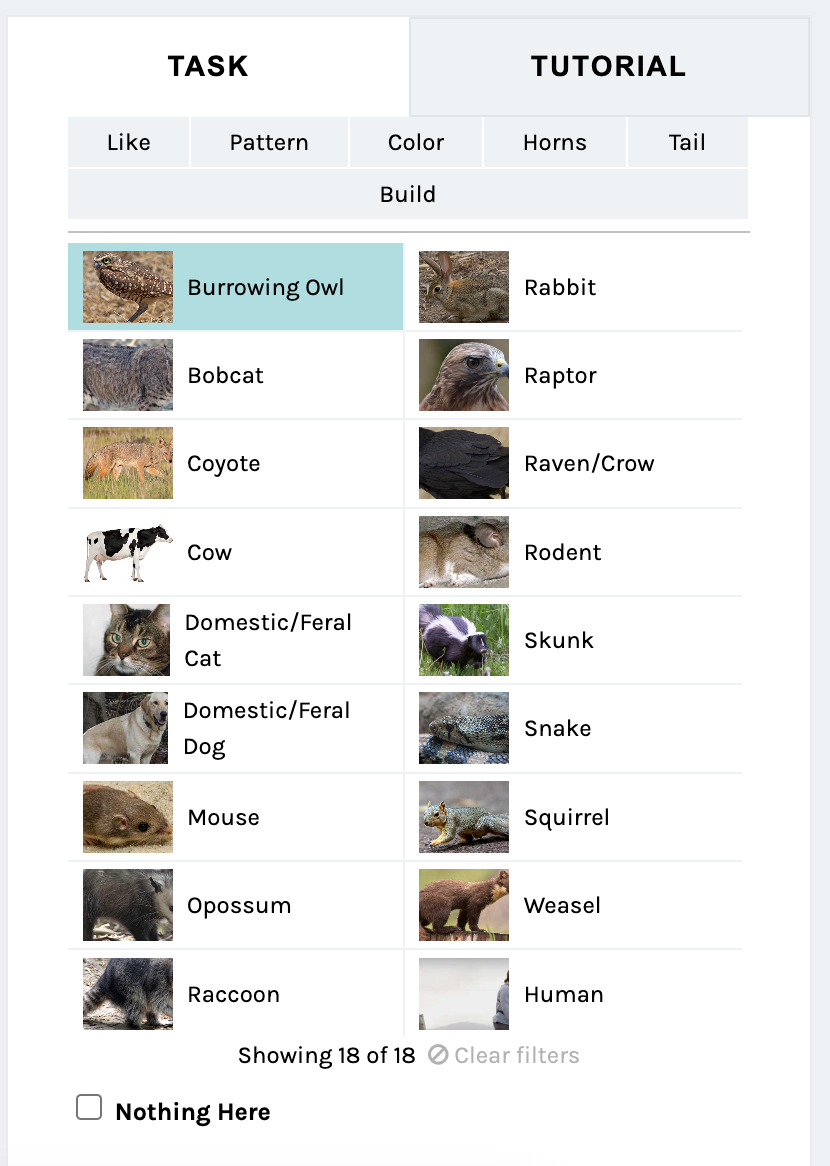Select the Human option
Image resolution: width=830 pixels, height=1166 pixels.
[573, 994]
